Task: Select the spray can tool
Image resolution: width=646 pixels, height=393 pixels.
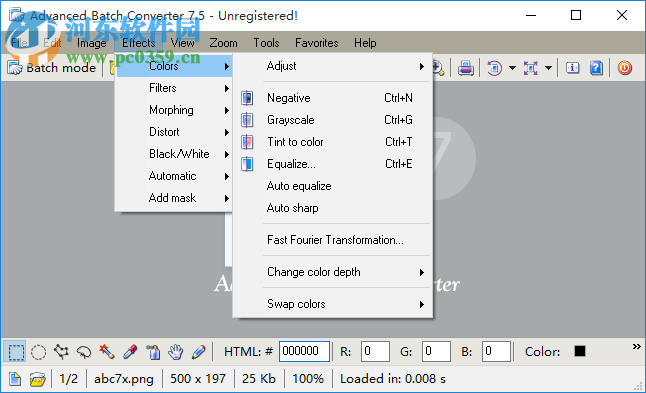Action: 153,352
